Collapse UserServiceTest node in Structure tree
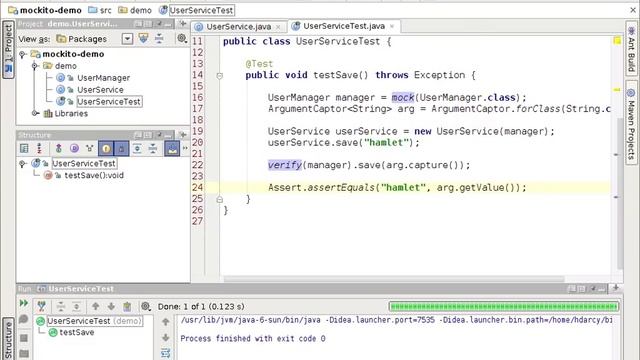 tap(23, 164)
